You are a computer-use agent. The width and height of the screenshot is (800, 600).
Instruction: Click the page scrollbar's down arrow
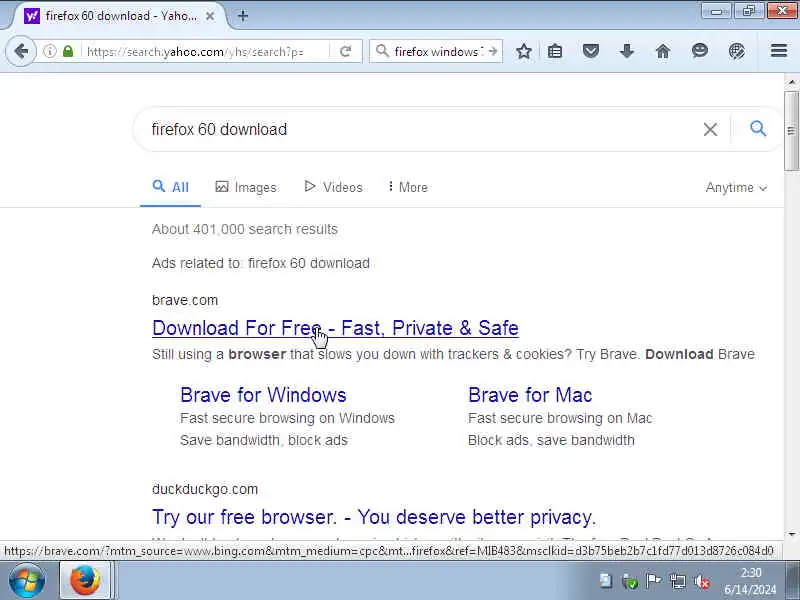(792, 534)
